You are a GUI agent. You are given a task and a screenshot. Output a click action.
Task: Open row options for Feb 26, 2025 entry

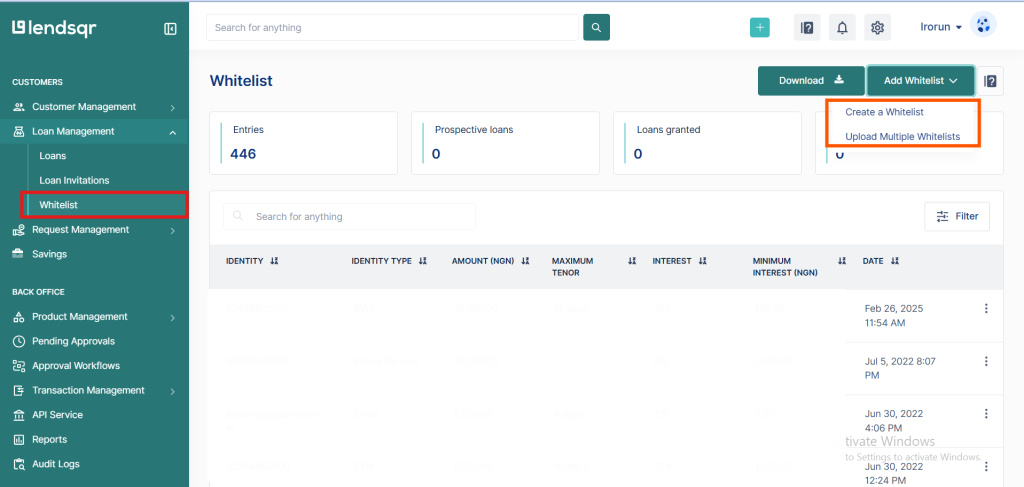tap(987, 309)
